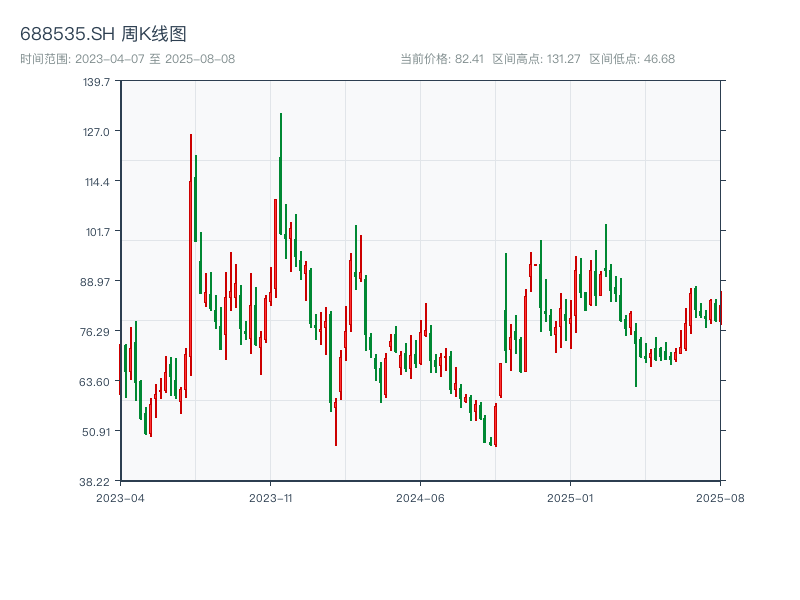This screenshot has width=800, height=600.
Task: Select the 76.29 y-axis price label
Action: (x=96, y=332)
